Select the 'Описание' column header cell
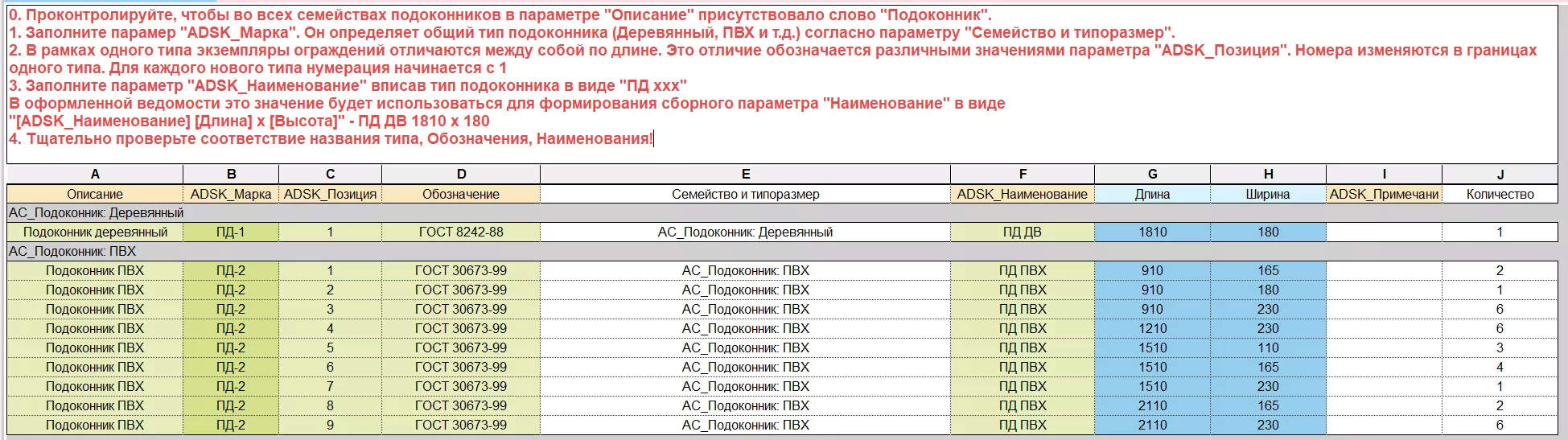Viewport: 1568px width, 440px height. [x=95, y=194]
